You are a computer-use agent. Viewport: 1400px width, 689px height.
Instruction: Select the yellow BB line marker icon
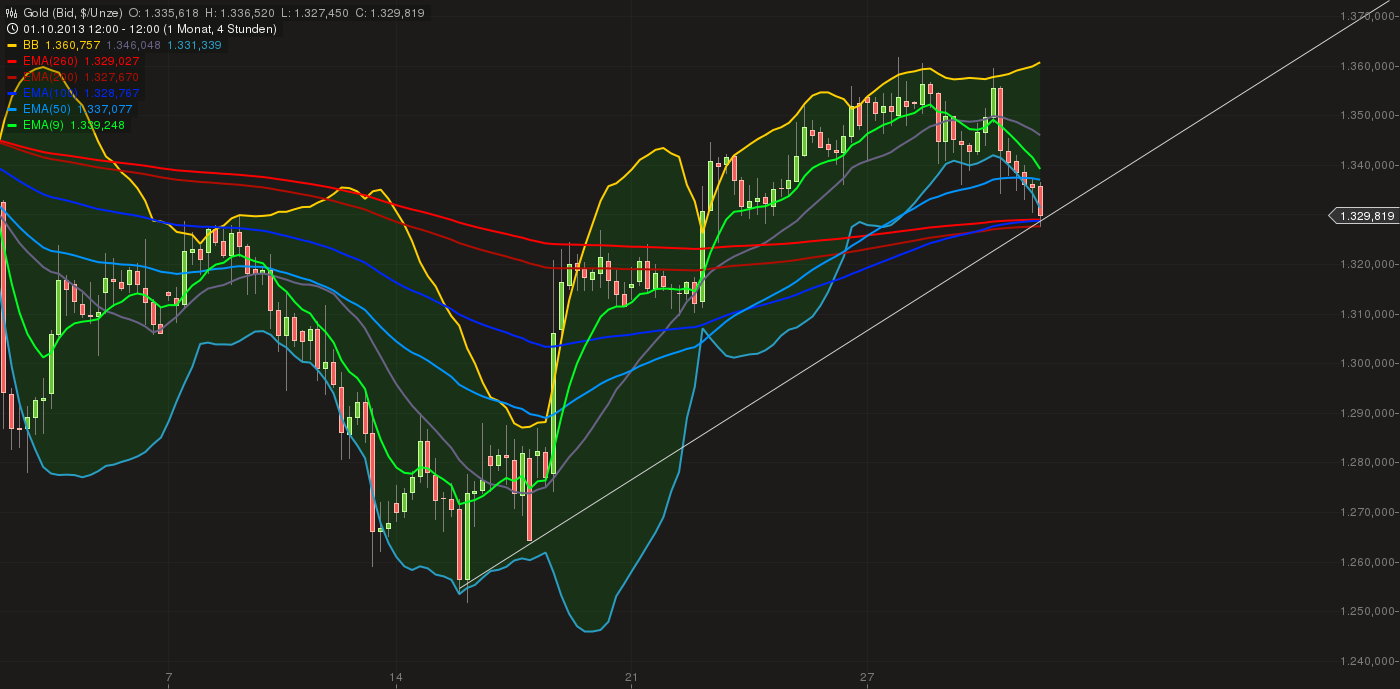(x=12, y=44)
